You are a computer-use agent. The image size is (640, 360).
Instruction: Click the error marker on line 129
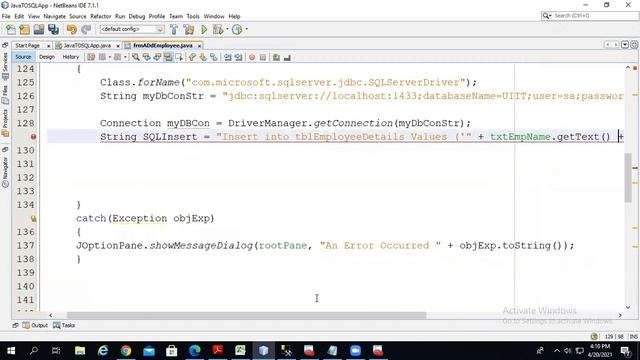point(33,137)
